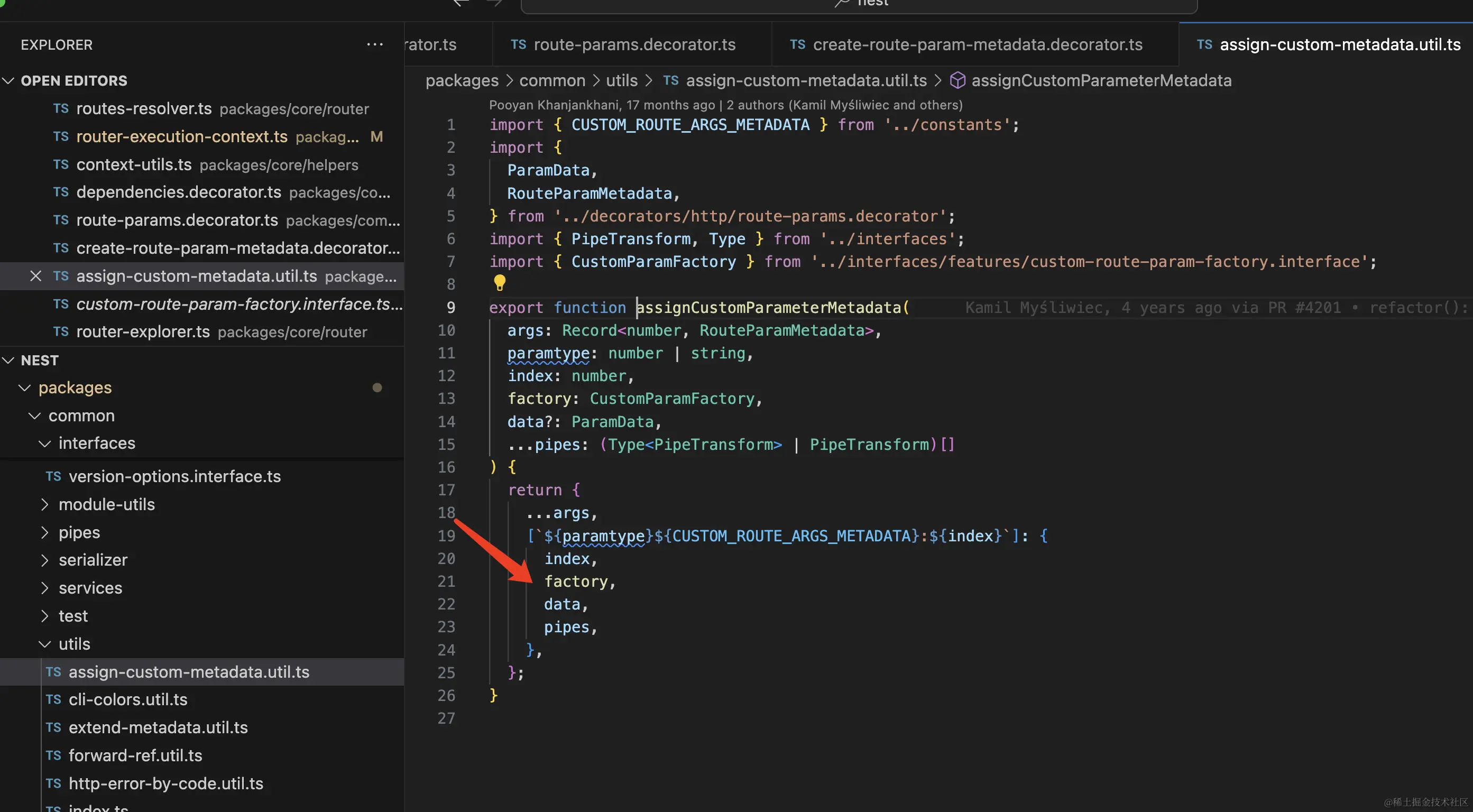This screenshot has height=812, width=1473.
Task: Click the lightbulb quick-fix icon
Action: coord(499,282)
